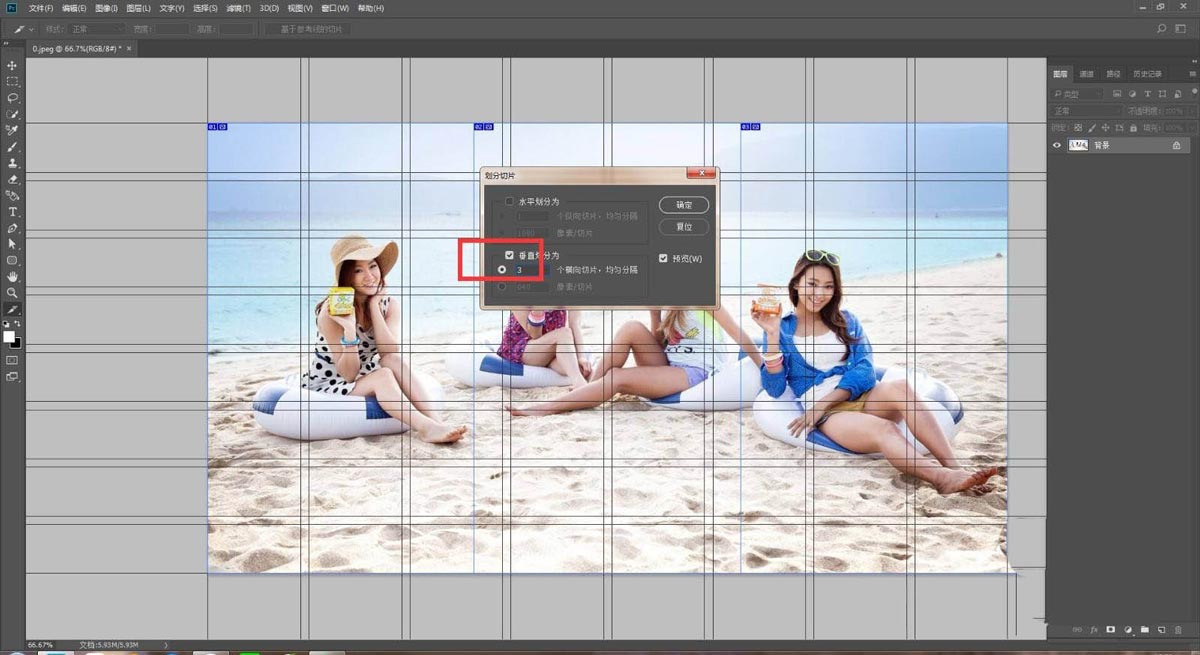The width and height of the screenshot is (1200, 655).
Task: Open the layer blend mode dropdown
Action: coord(1086,111)
